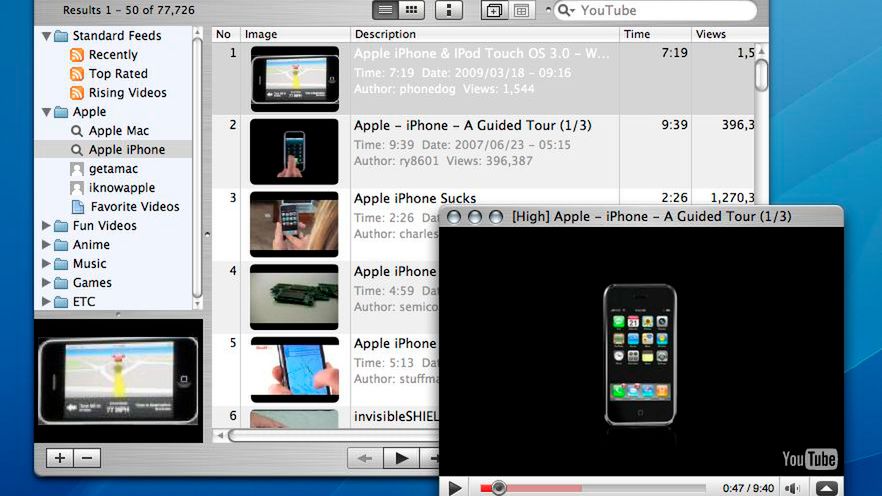The image size is (882, 496).
Task: Click the magnifier icon beside Apple Mac
Action: click(77, 131)
